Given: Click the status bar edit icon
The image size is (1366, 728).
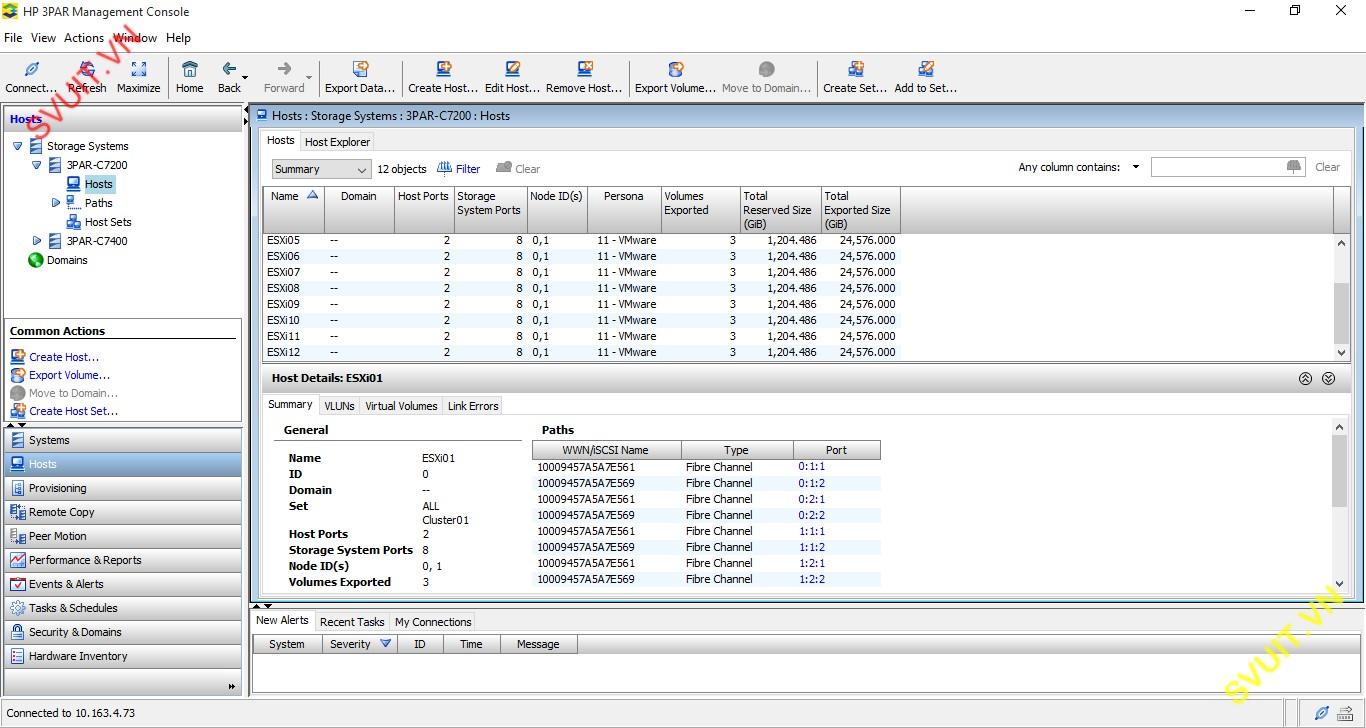Looking at the screenshot, I should 1321,713.
